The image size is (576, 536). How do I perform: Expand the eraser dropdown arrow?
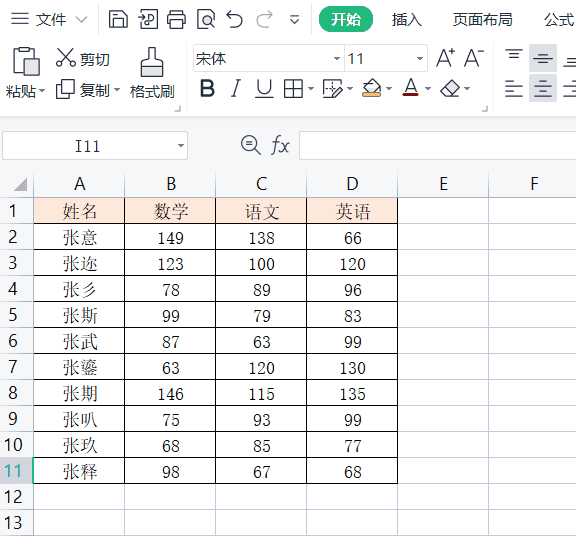tap(467, 89)
